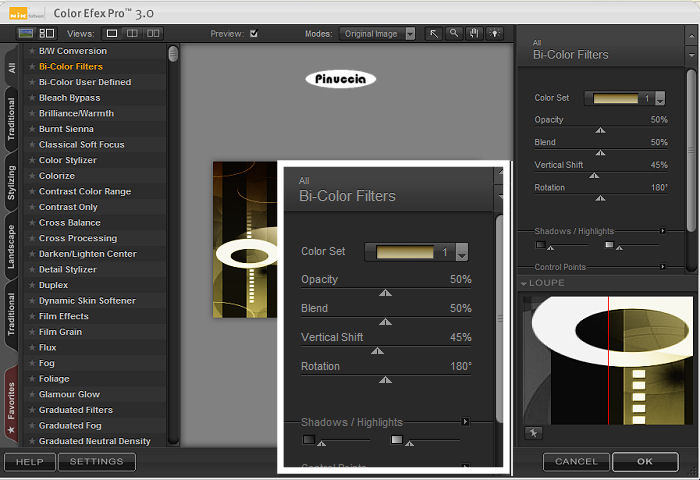
Task: Expand Shadows / Highlights in the right-hand settings panel
Action: 662,231
